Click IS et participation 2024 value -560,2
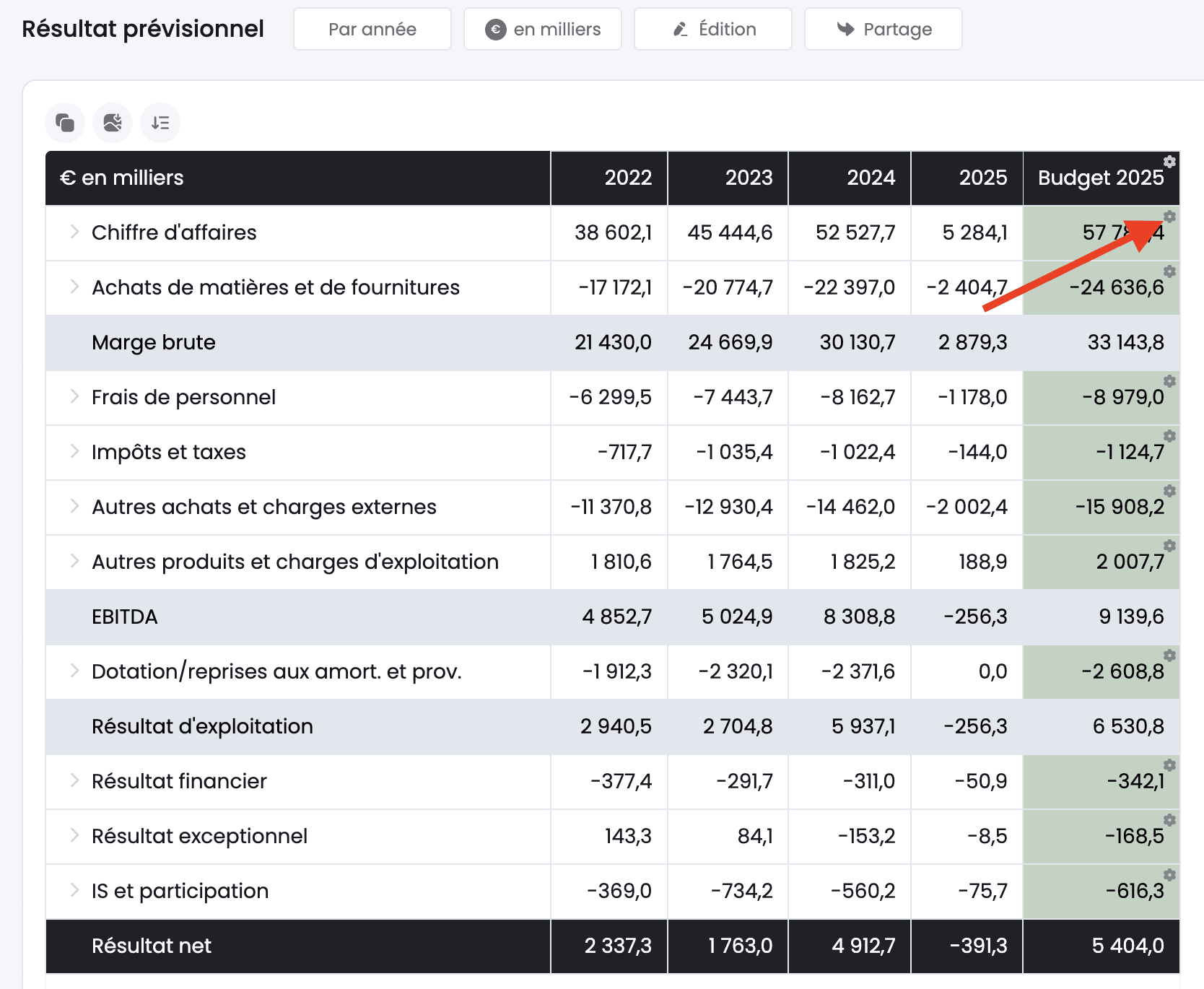This screenshot has height=989, width=1204. pyautogui.click(x=863, y=891)
